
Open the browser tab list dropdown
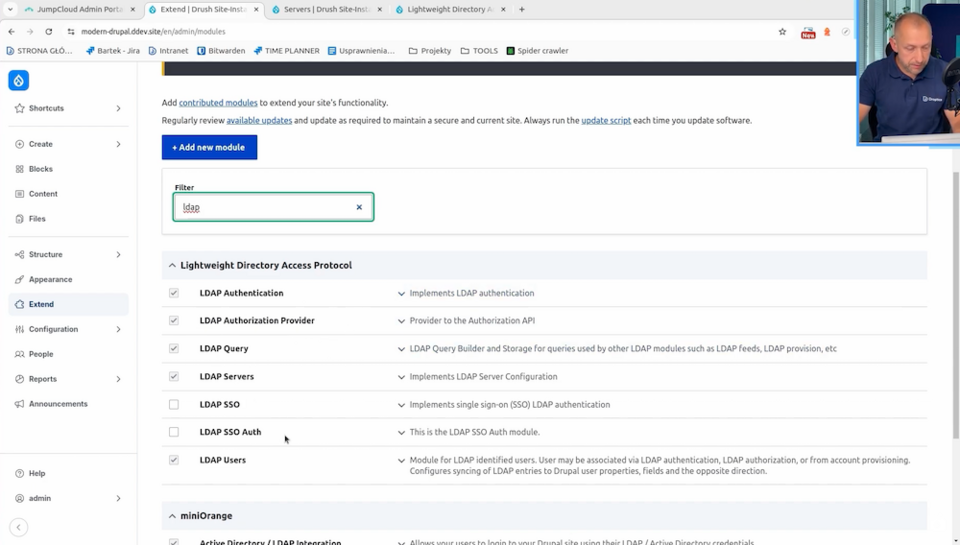coord(10,9)
